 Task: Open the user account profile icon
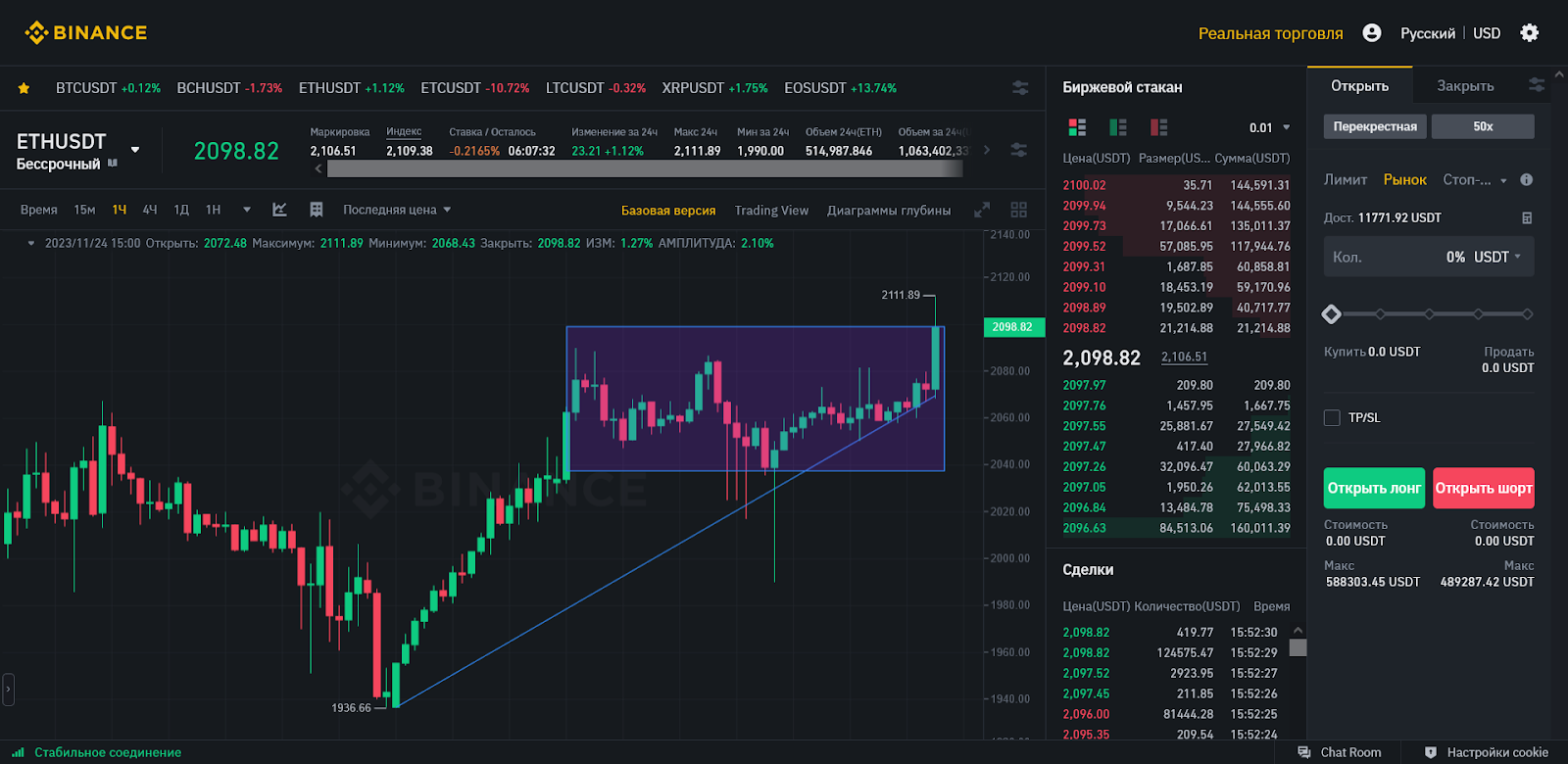1372,33
